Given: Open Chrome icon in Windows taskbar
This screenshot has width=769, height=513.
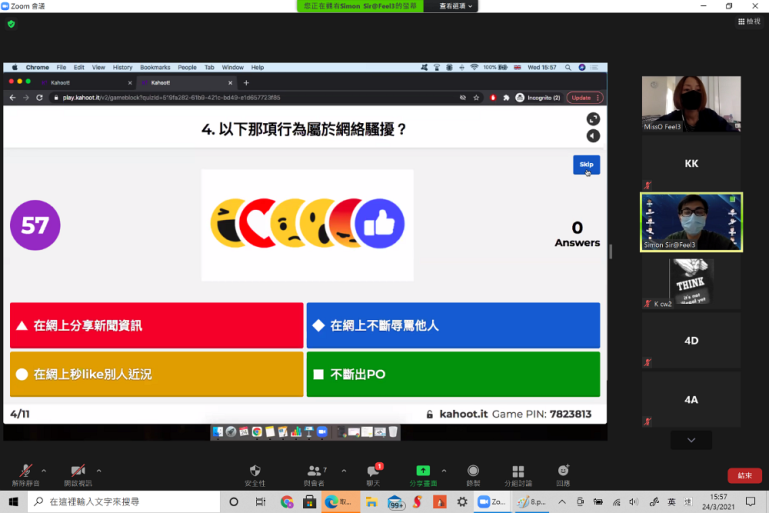Looking at the screenshot, I should (287, 502).
